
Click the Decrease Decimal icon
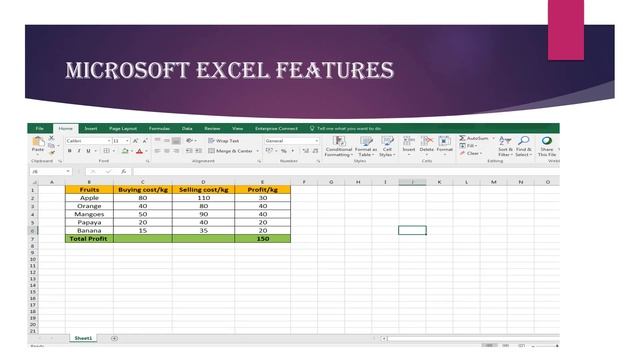click(x=315, y=151)
